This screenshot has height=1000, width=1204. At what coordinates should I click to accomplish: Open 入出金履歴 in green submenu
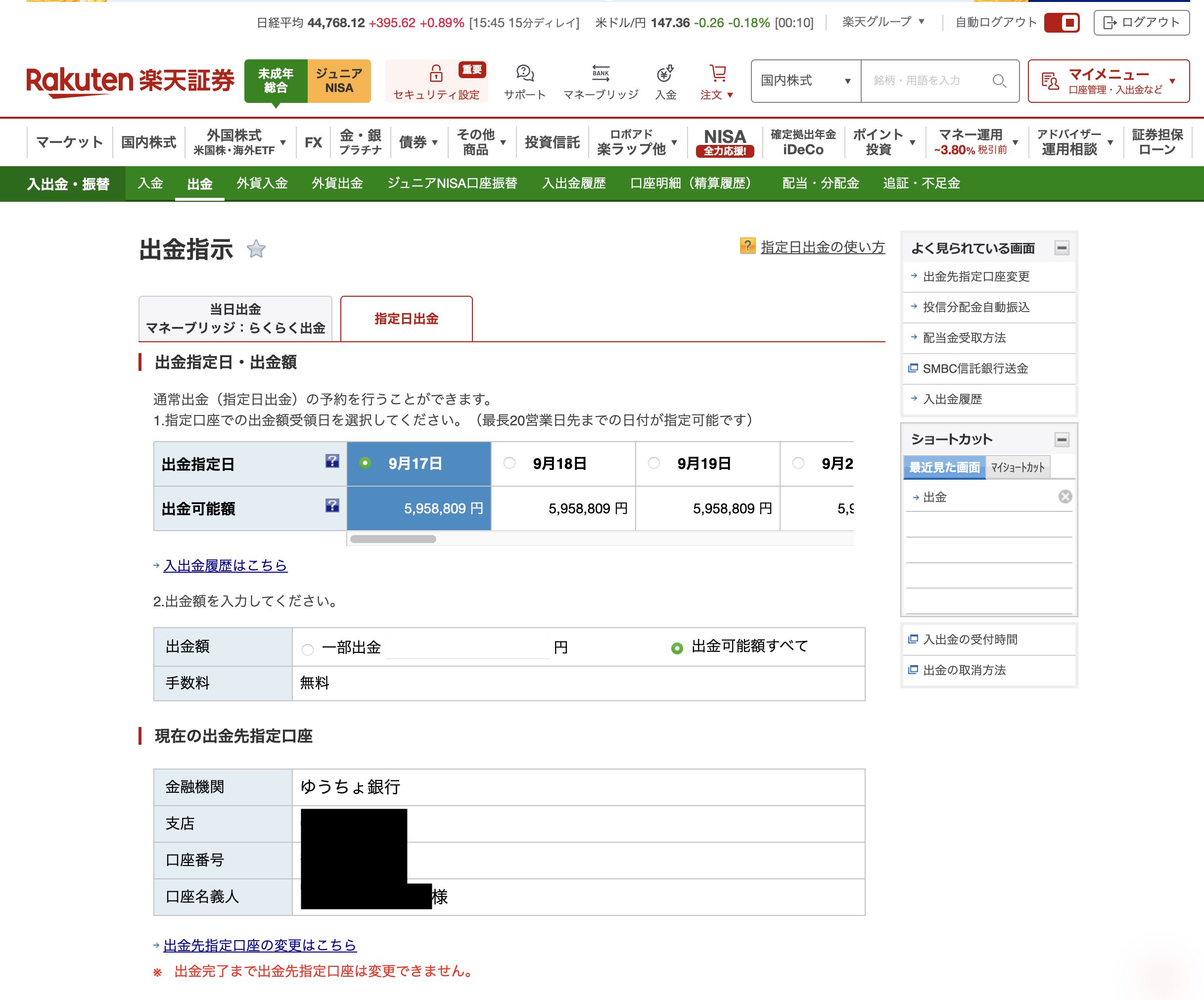click(573, 183)
